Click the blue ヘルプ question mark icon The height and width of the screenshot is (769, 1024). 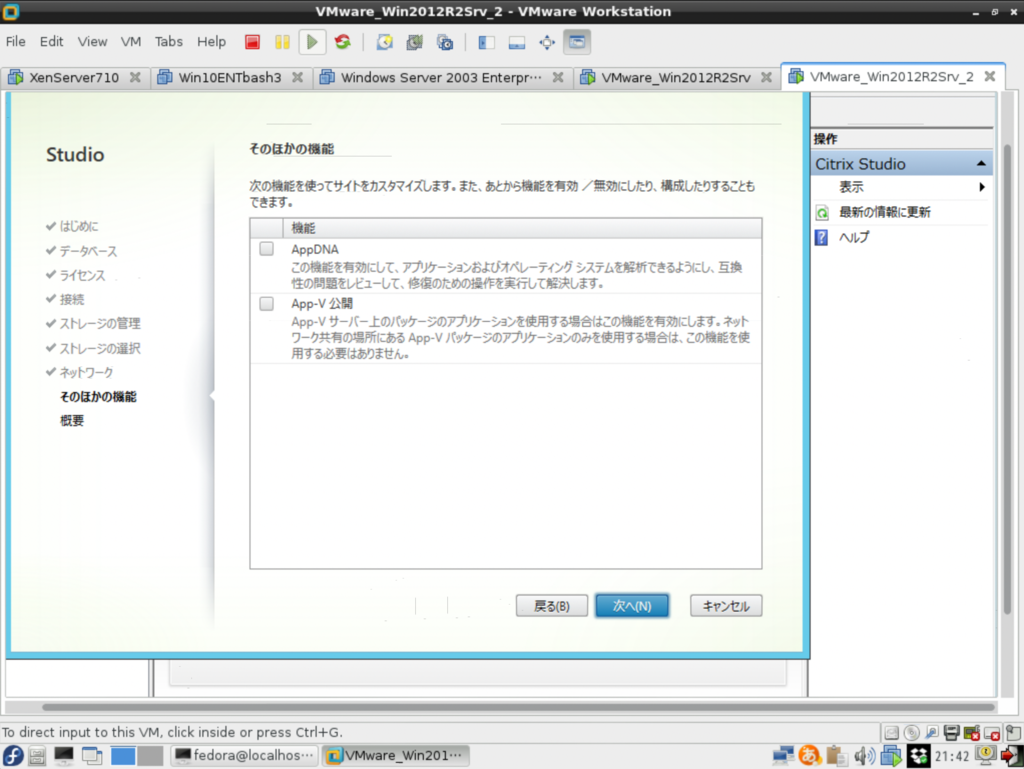[822, 237]
